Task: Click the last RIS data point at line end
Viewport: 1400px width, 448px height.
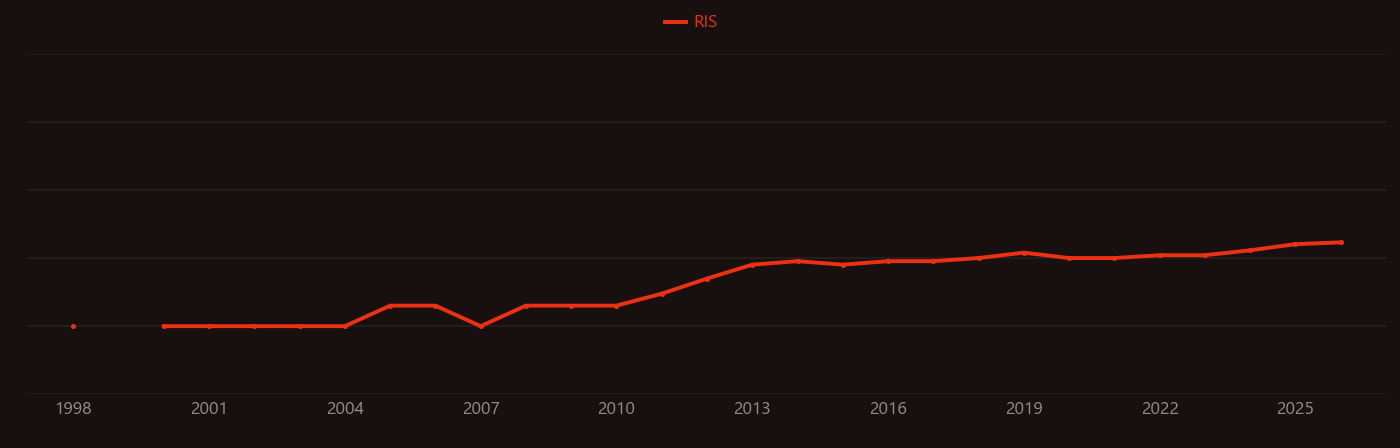Action: [1341, 242]
